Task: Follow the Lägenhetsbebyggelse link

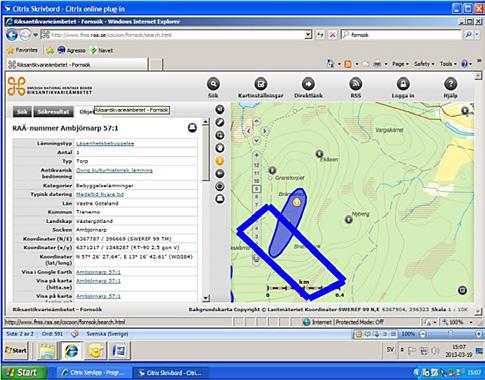Action: pos(105,144)
